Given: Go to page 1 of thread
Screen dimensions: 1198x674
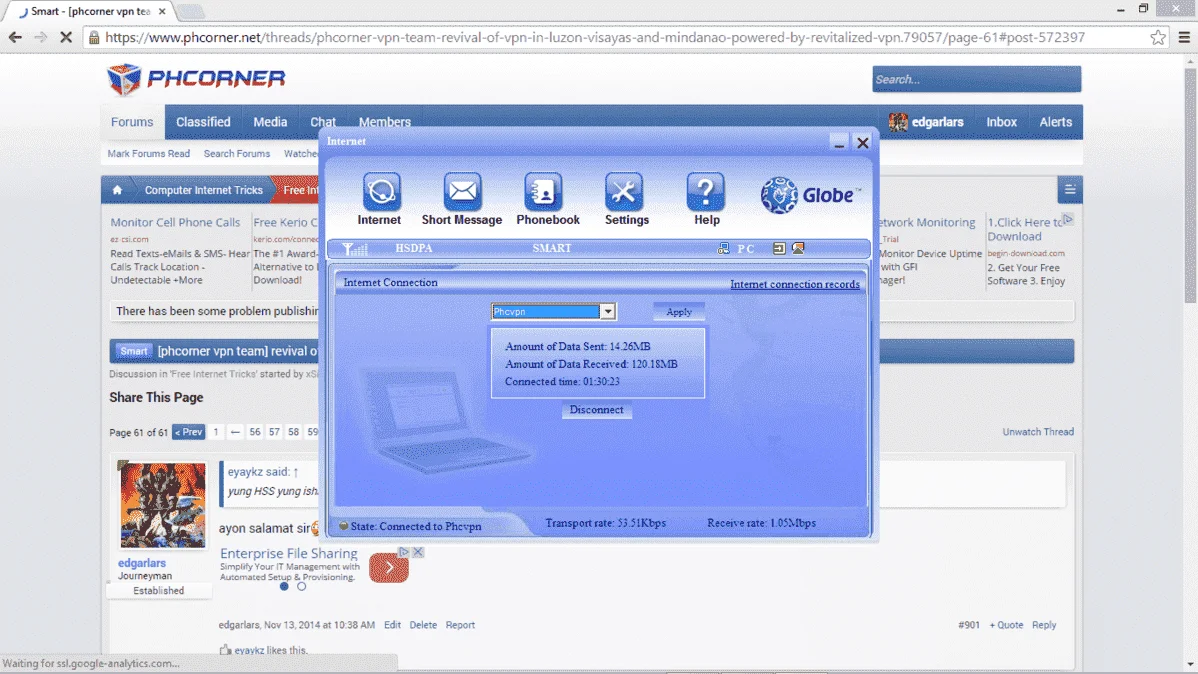Looking at the screenshot, I should [216, 433].
